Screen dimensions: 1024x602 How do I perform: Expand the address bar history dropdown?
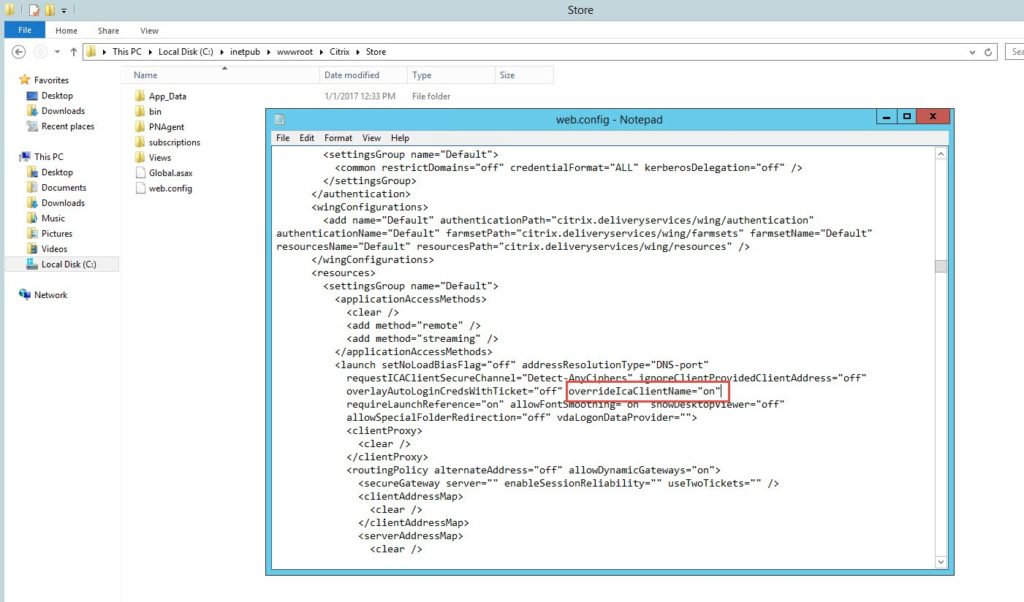point(972,52)
